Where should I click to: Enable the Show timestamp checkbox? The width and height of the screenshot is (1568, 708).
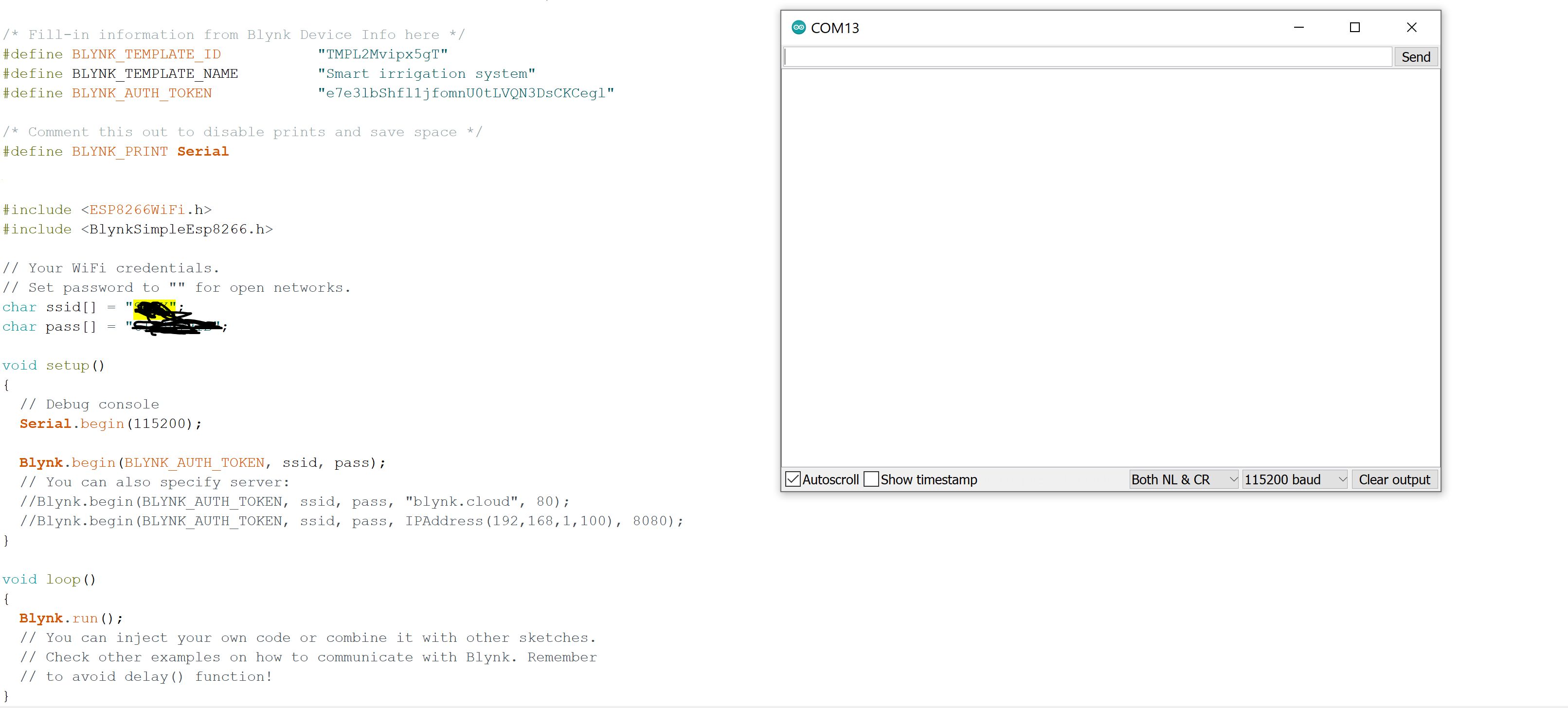click(871, 479)
